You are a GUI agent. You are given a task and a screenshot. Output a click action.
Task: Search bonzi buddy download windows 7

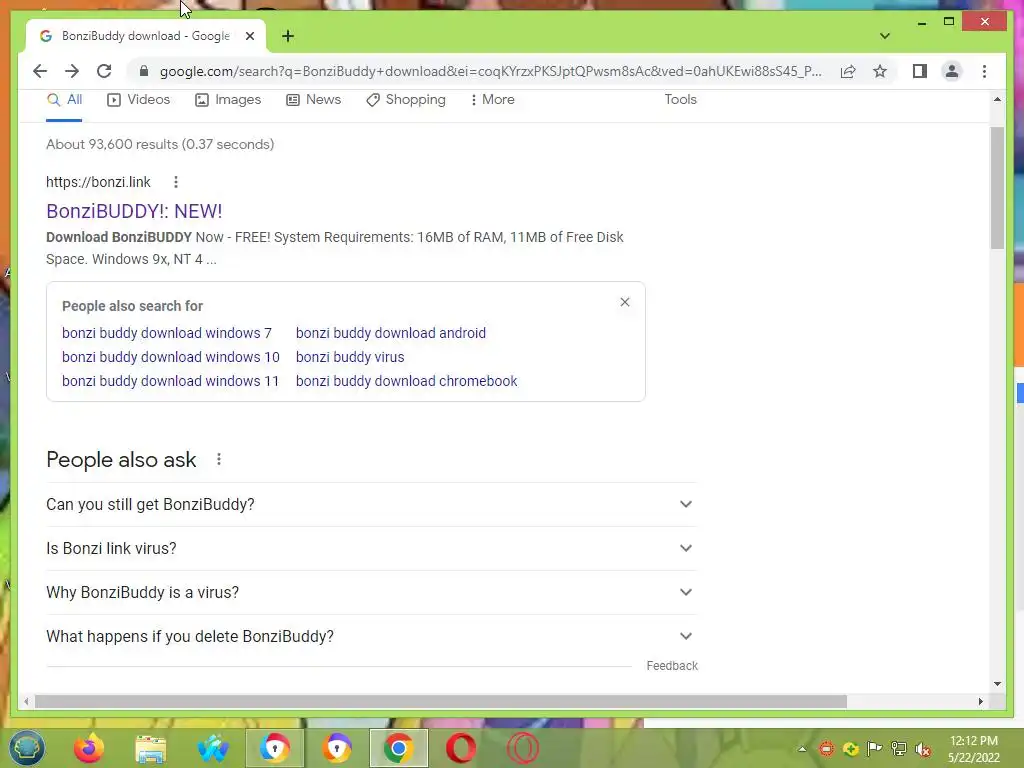click(167, 333)
